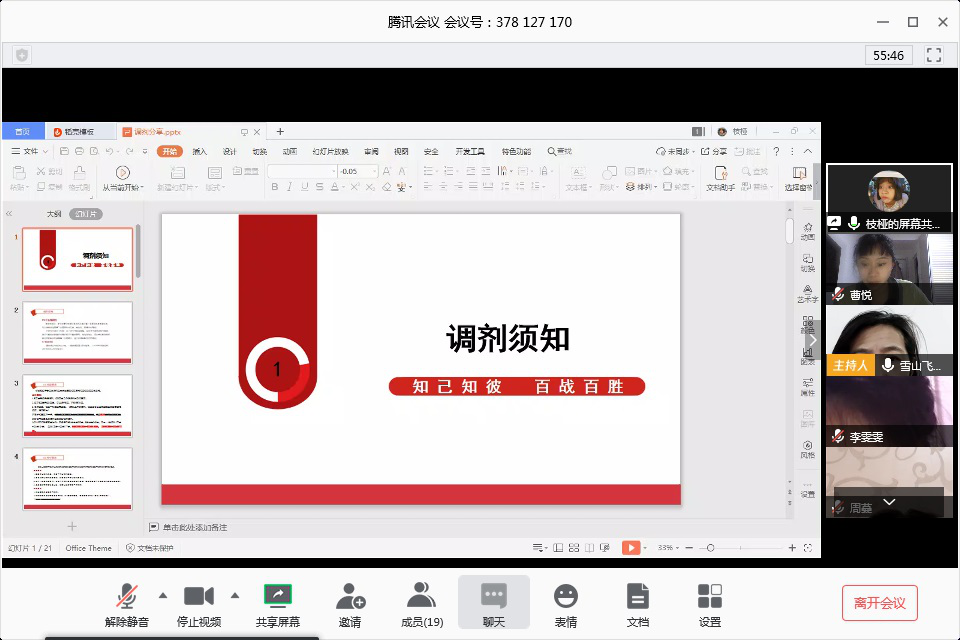This screenshot has height=640, width=960.
Task: Open the 文档 documents icon
Action: (x=638, y=602)
